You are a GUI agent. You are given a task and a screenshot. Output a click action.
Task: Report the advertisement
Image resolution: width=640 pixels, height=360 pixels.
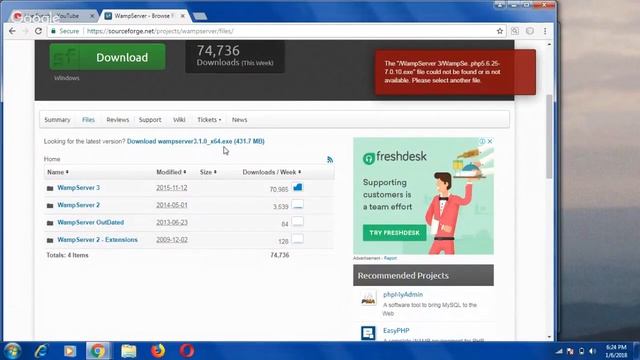(390, 258)
